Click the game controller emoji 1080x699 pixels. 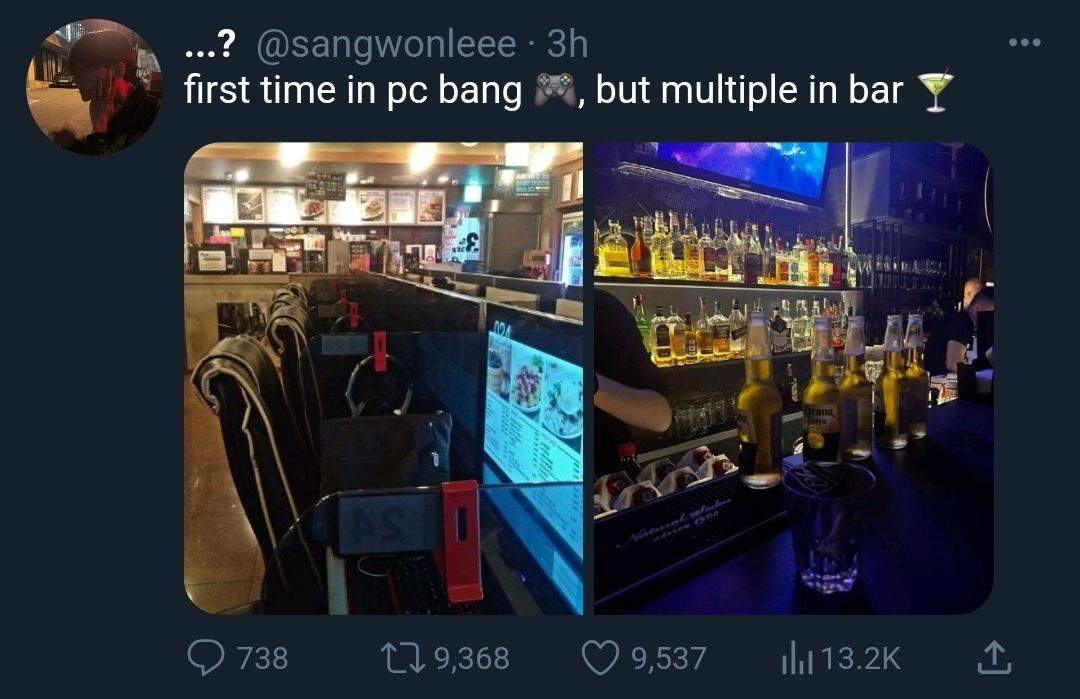point(555,90)
